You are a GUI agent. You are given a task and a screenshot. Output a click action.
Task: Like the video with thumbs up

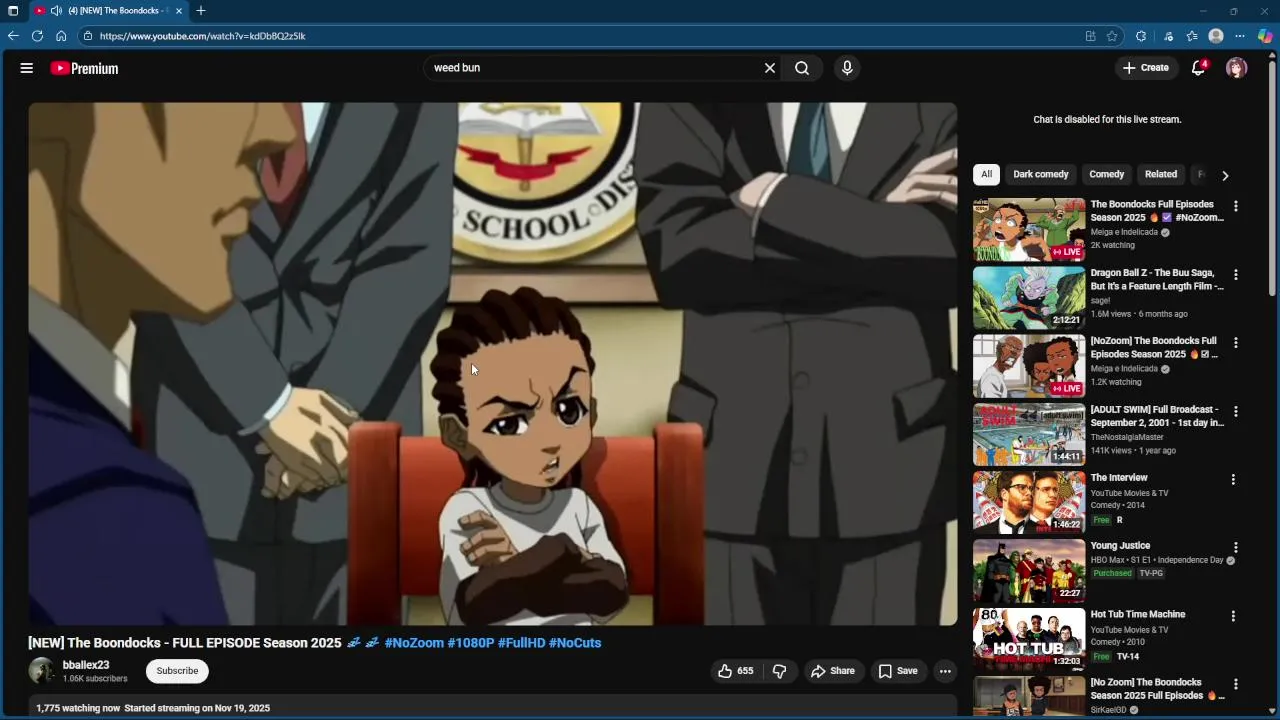[x=735, y=671]
